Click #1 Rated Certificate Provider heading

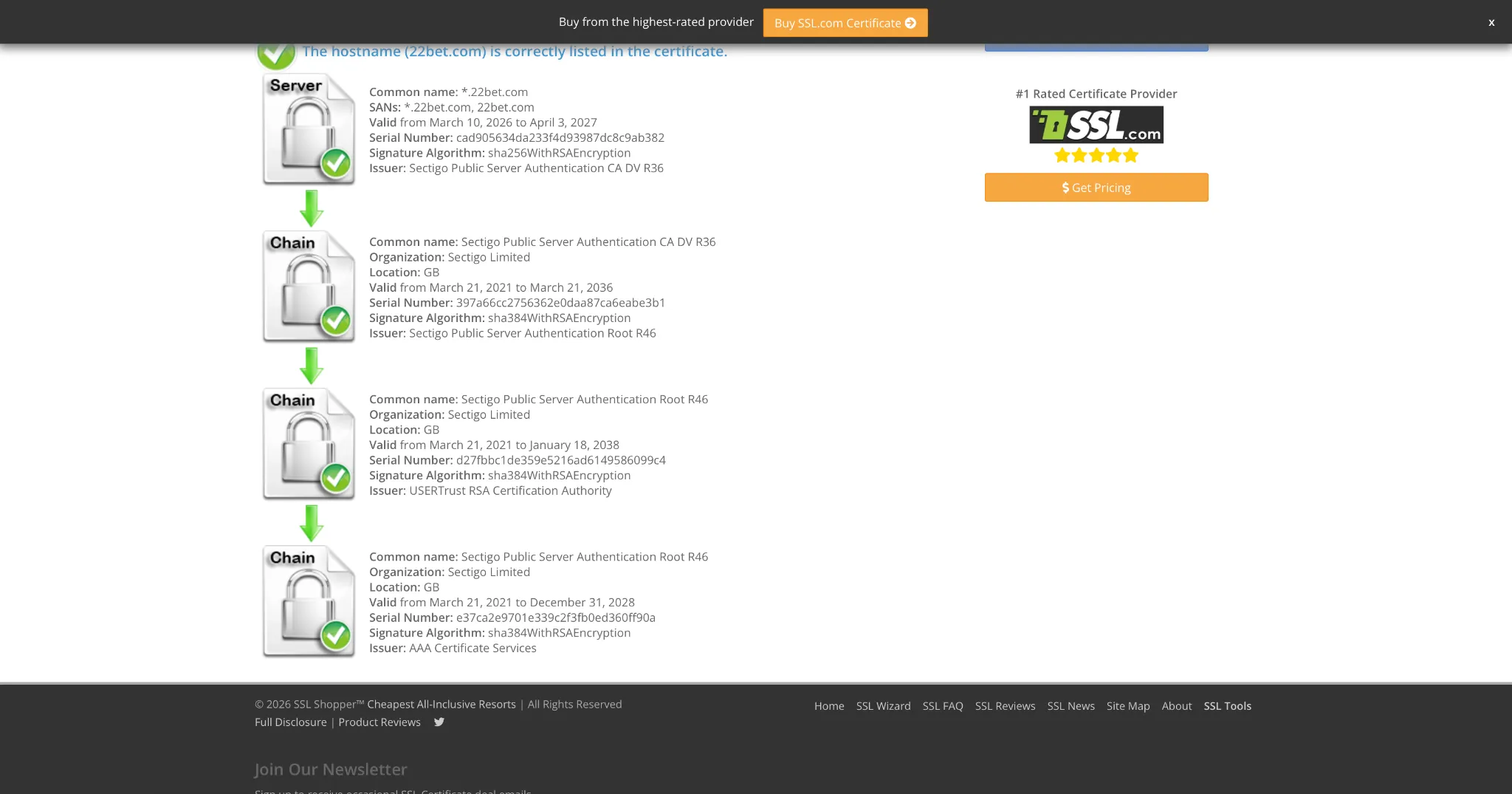(x=1096, y=94)
